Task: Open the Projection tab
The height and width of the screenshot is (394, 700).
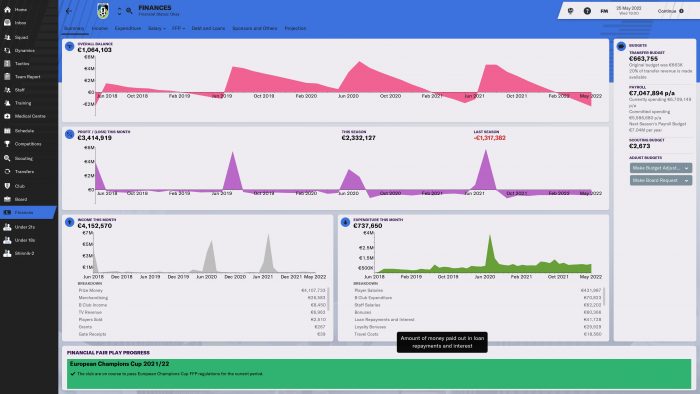Action: pyautogui.click(x=295, y=28)
